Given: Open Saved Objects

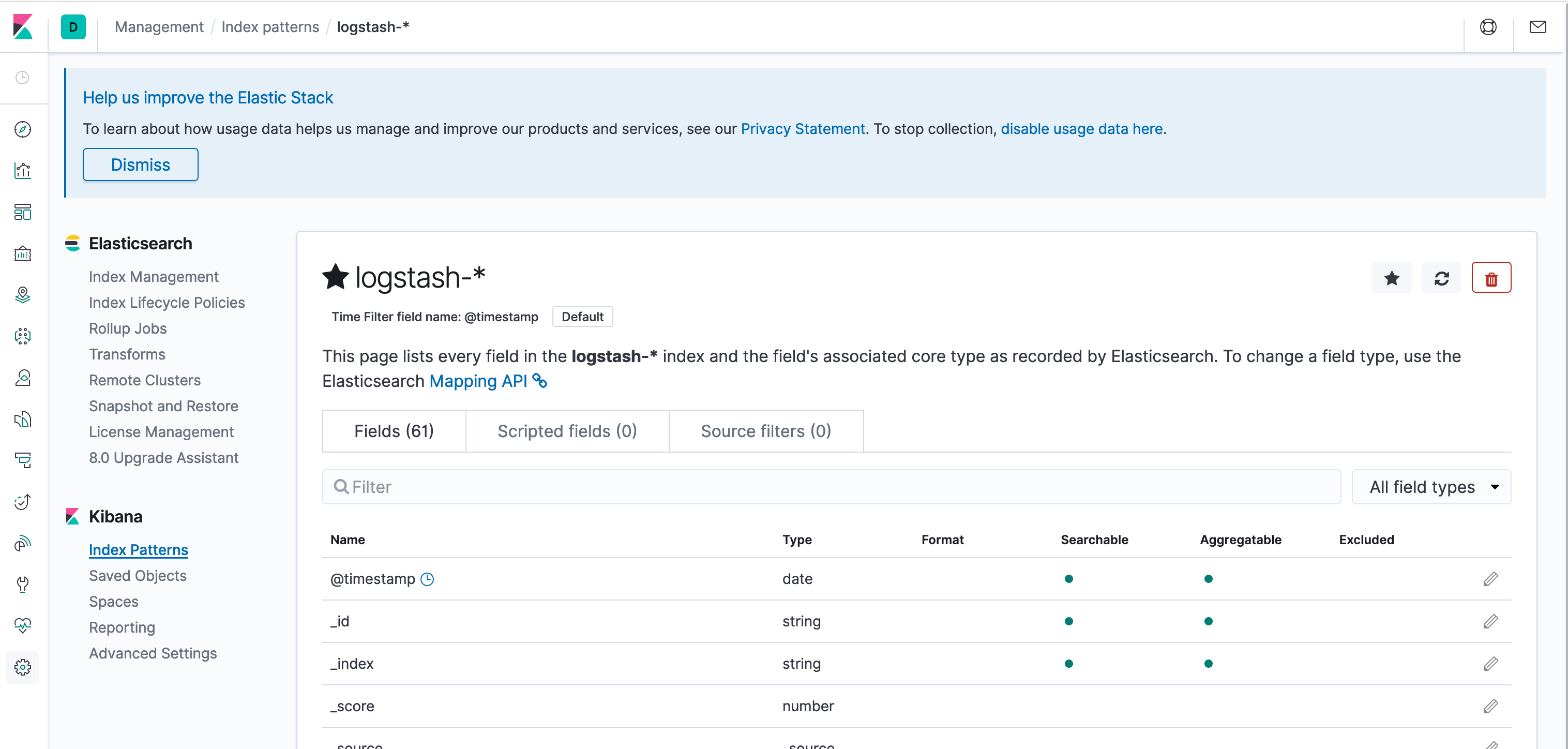Looking at the screenshot, I should [138, 576].
